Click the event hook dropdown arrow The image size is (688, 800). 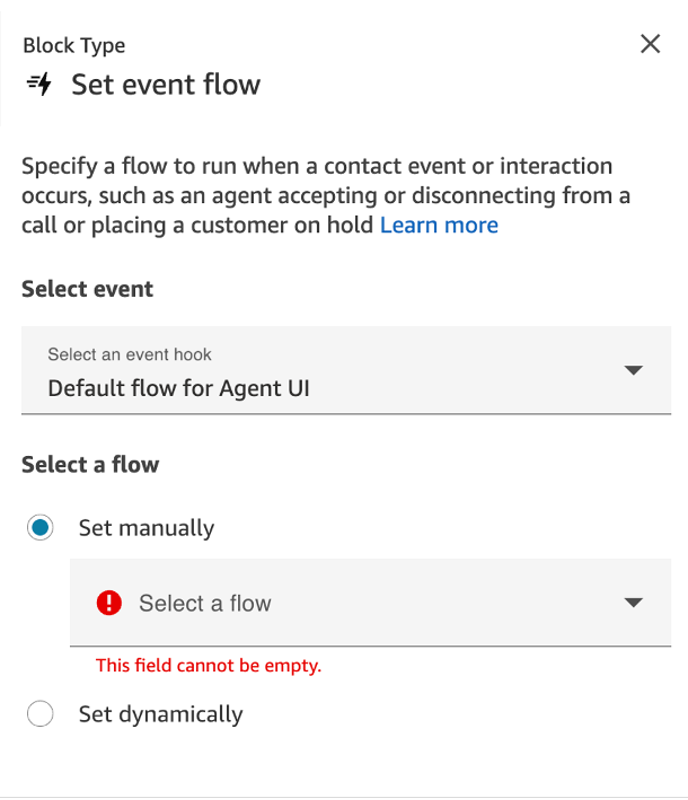click(x=634, y=370)
